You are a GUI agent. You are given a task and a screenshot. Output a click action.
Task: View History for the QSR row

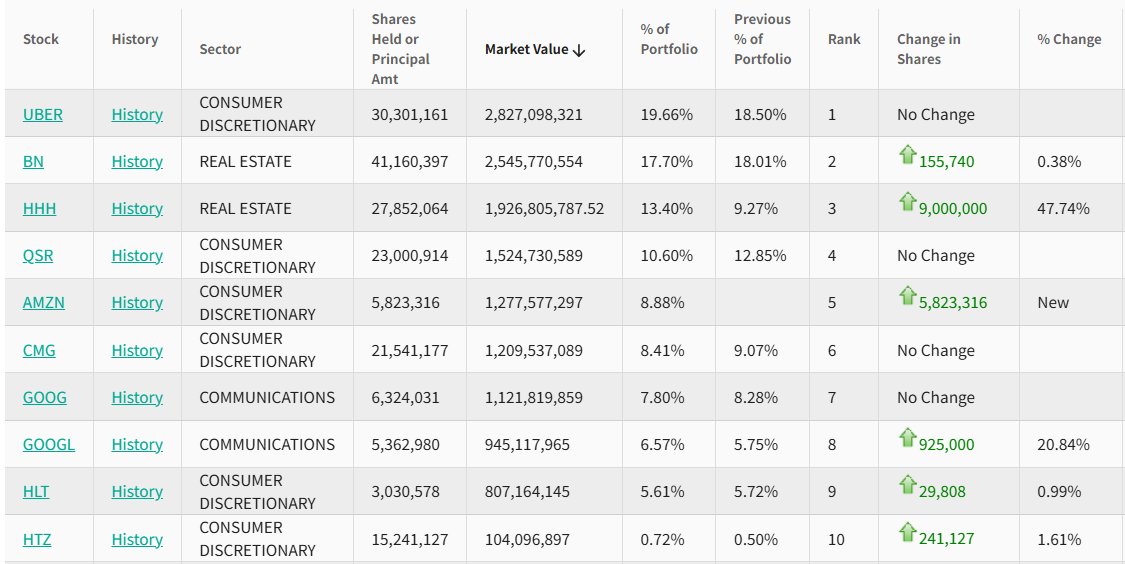pos(137,255)
